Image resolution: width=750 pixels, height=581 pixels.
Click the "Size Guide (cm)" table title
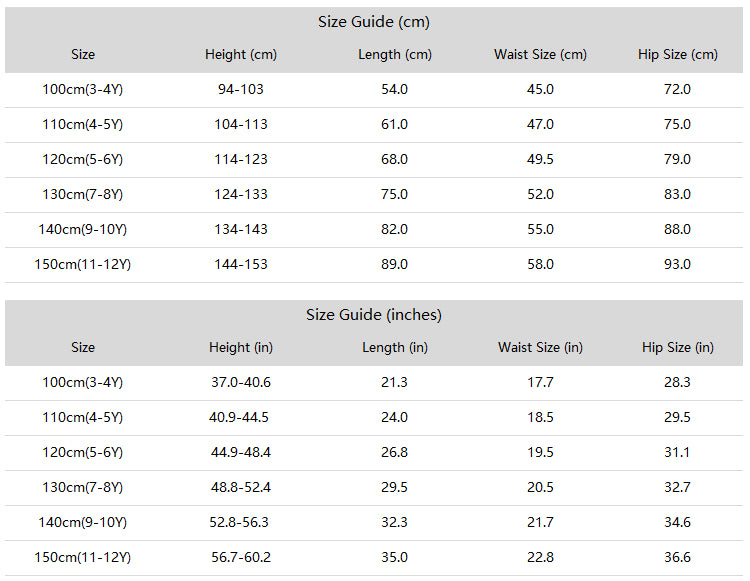coord(374,22)
